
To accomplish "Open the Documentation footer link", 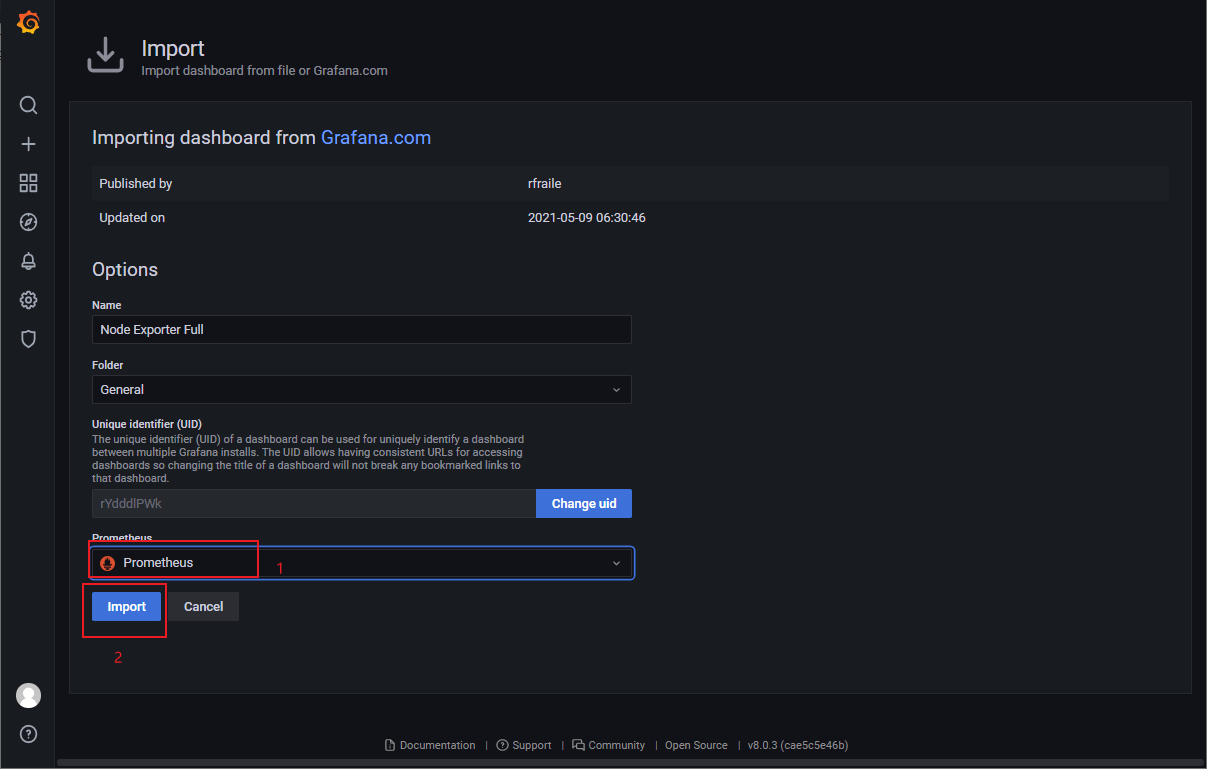I will tap(430, 745).
